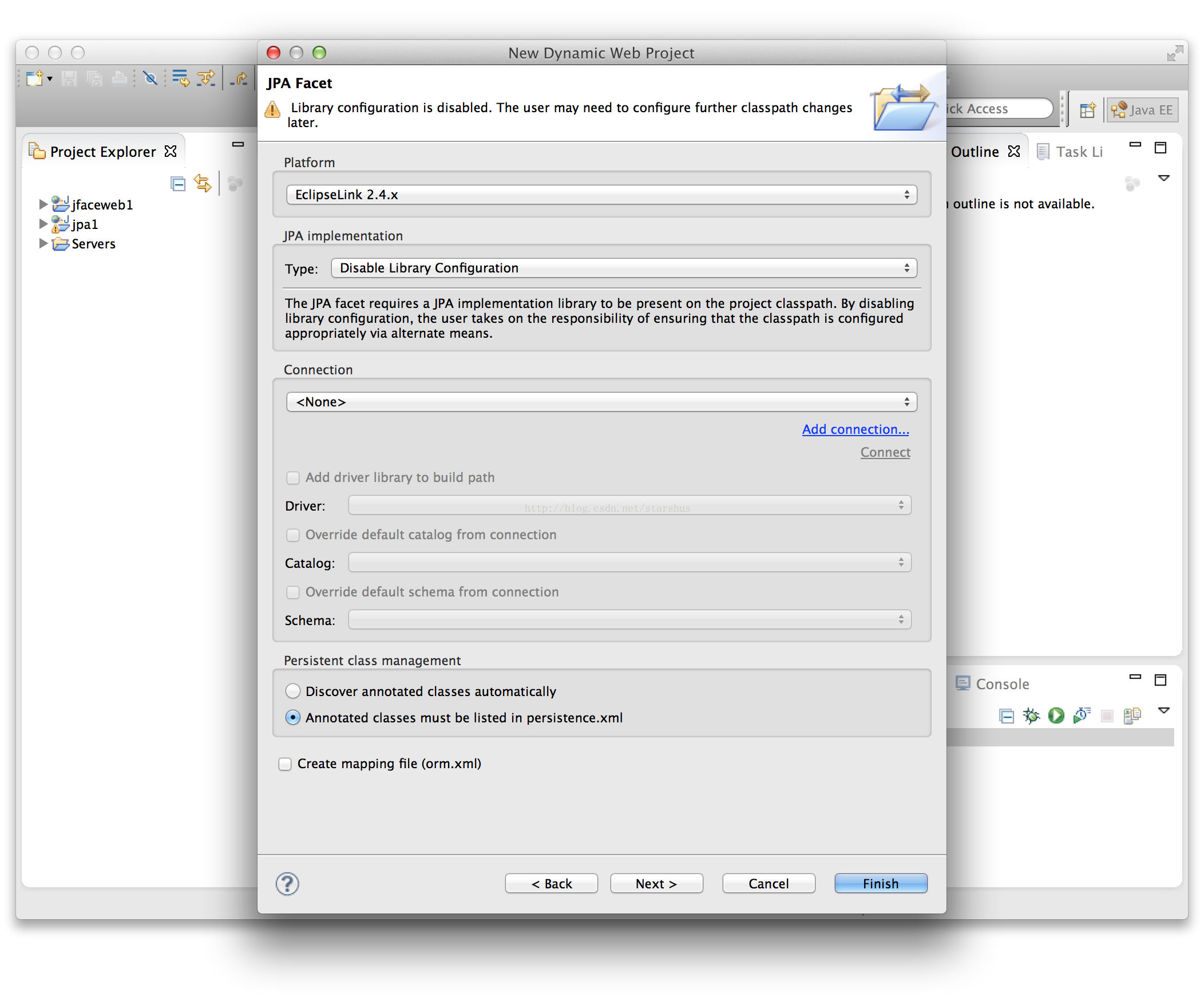Open the New wizard dropdown arrow in toolbar
Screen dimensions: 1204x1004
50,78
